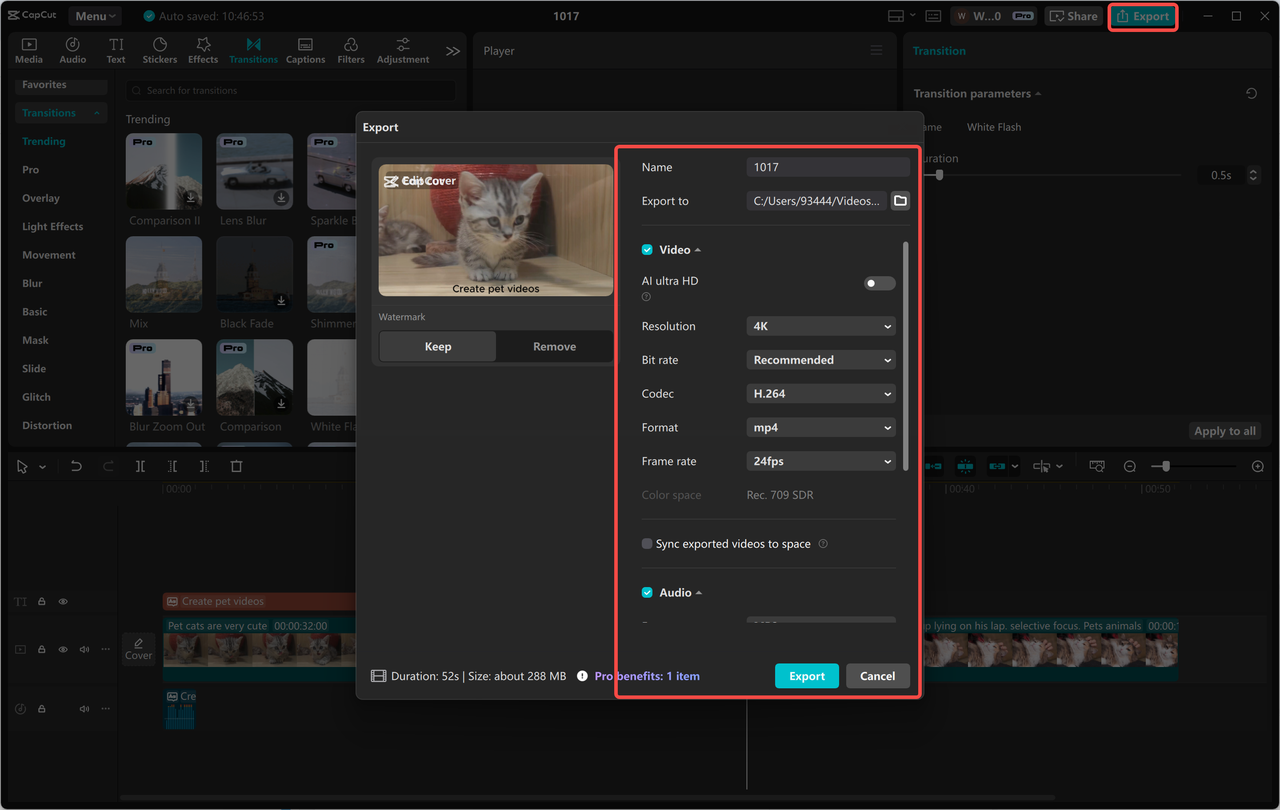The width and height of the screenshot is (1280, 810).
Task: Adjust the transition Duration slider handle
Action: (939, 175)
